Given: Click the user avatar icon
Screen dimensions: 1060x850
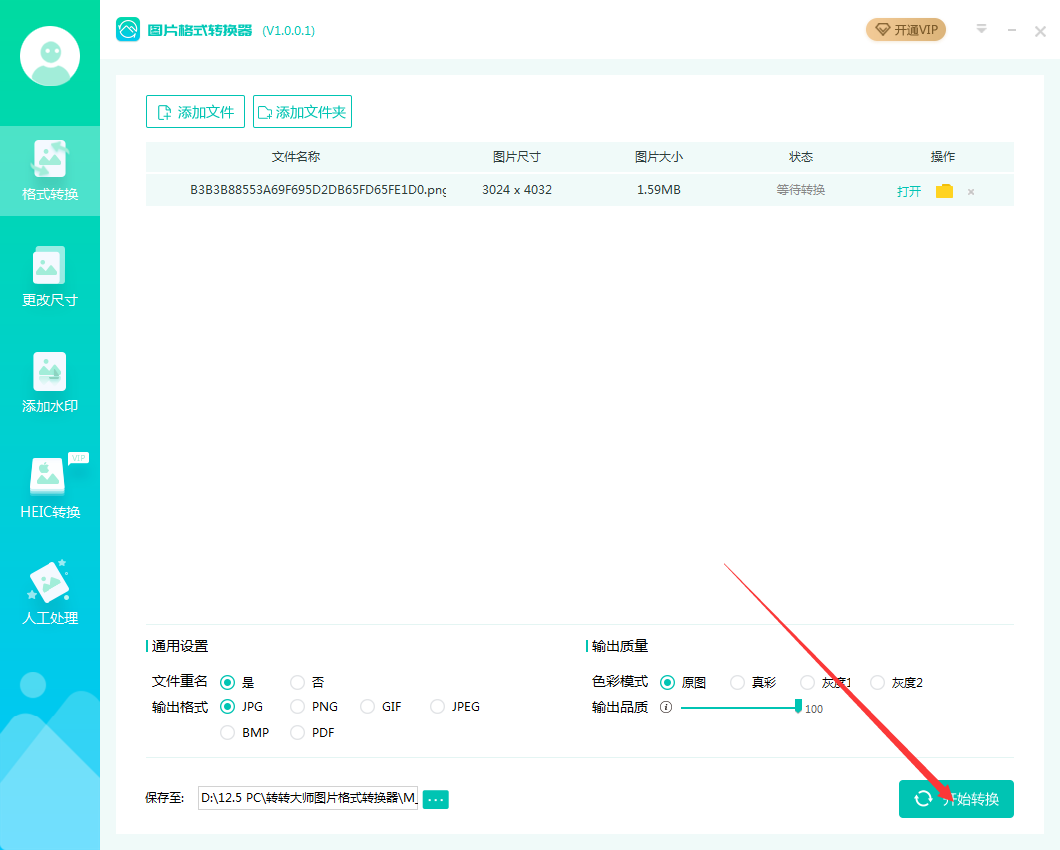Looking at the screenshot, I should pyautogui.click(x=50, y=56).
